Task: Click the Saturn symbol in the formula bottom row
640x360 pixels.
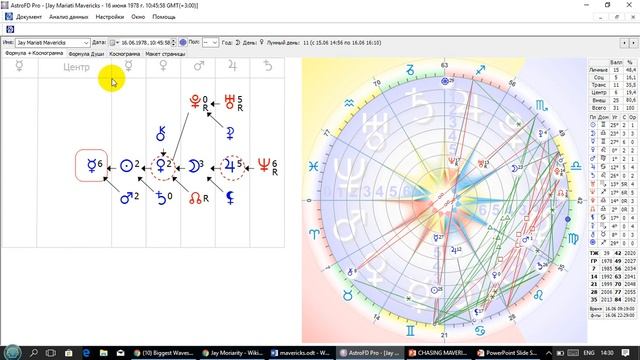Action: coord(161,198)
